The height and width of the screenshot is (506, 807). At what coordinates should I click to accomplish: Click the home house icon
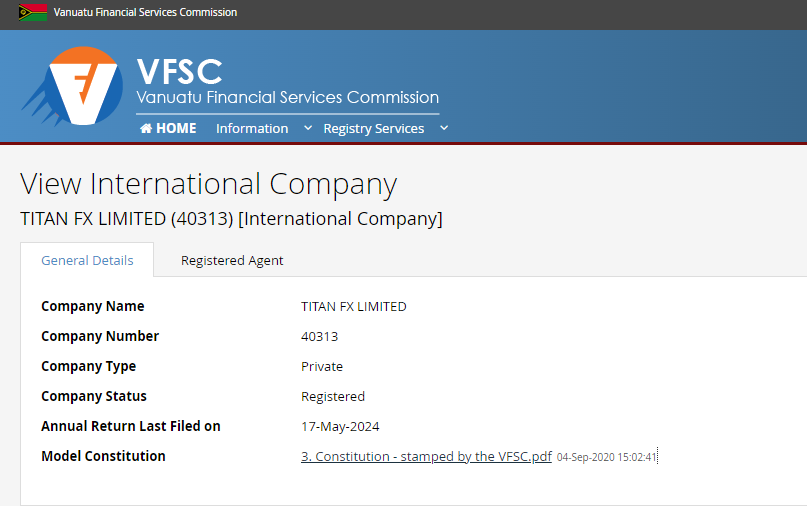click(x=146, y=128)
